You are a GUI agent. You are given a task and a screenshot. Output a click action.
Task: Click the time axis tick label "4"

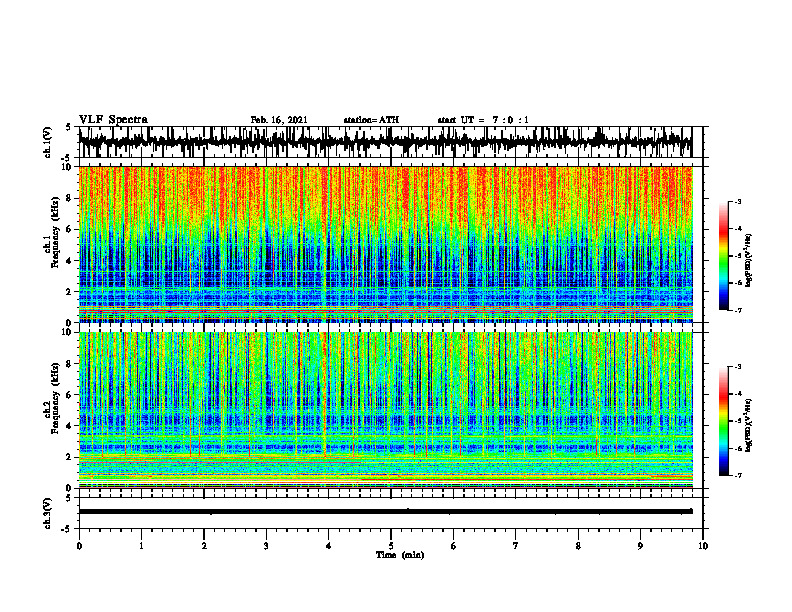pyautogui.click(x=329, y=546)
